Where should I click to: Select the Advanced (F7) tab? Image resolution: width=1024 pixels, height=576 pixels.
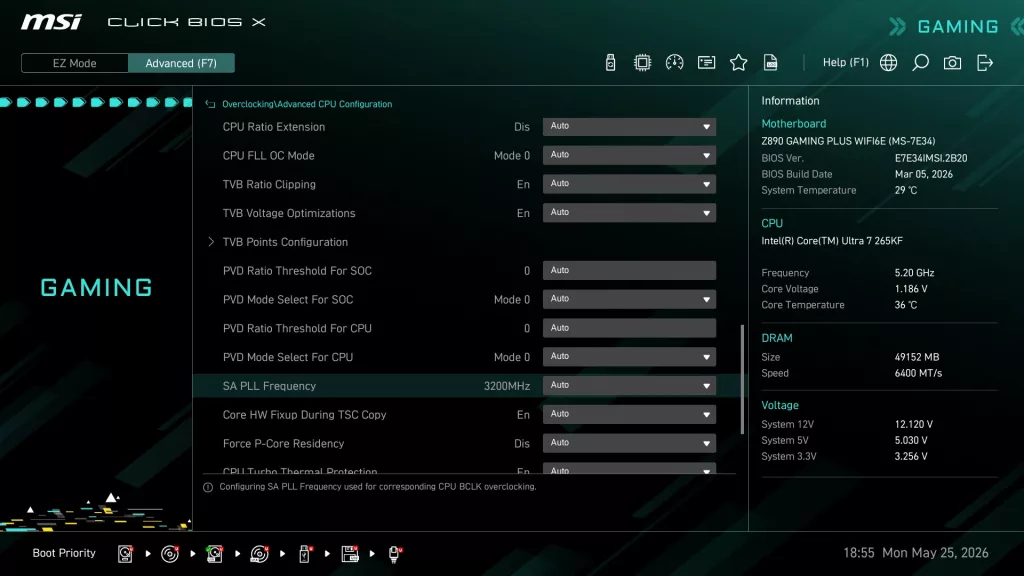pyautogui.click(x=181, y=63)
